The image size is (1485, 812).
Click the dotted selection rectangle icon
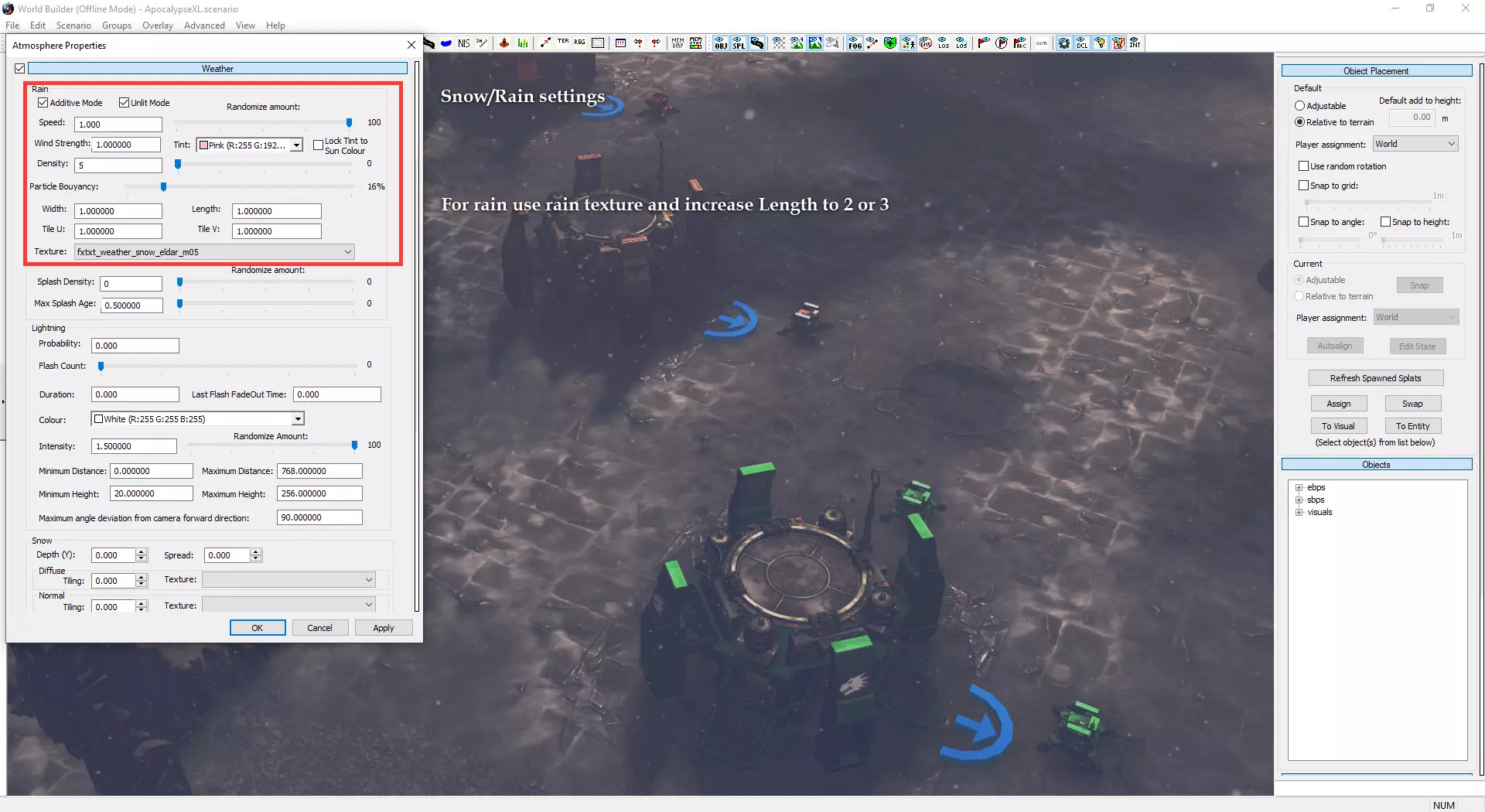[598, 43]
